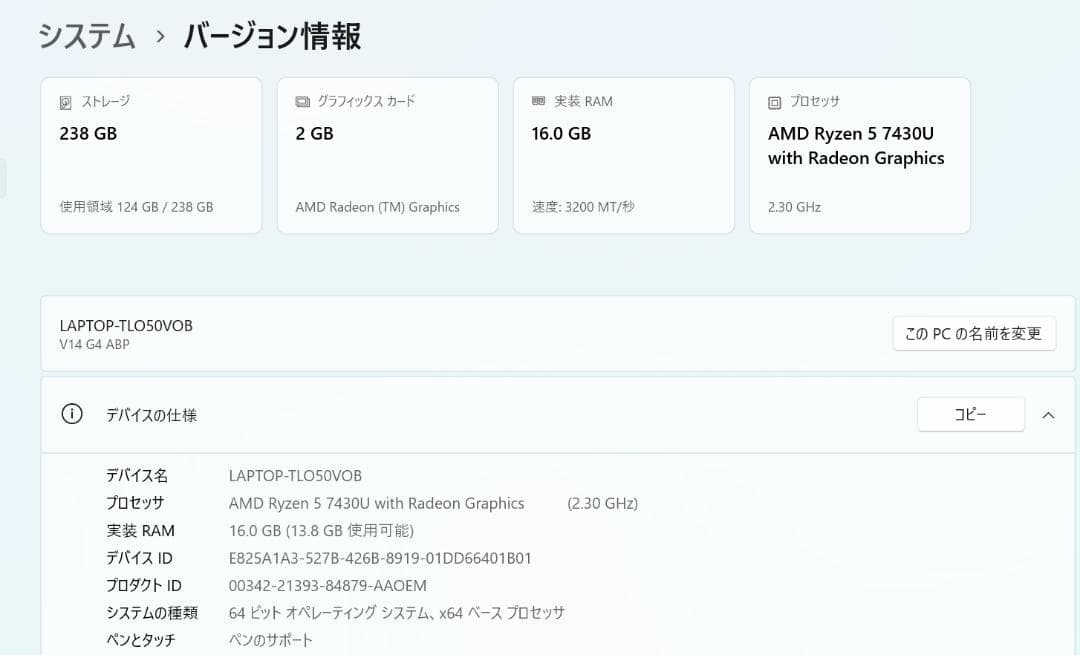Click the 238 GB storage summary tile
This screenshot has height=655, width=1080.
coord(151,155)
